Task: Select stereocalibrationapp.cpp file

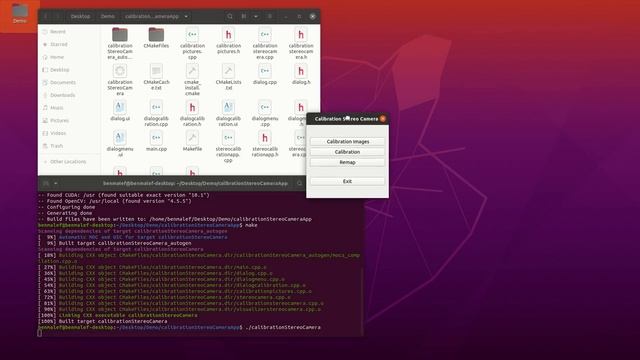Action: pyautogui.click(x=229, y=147)
